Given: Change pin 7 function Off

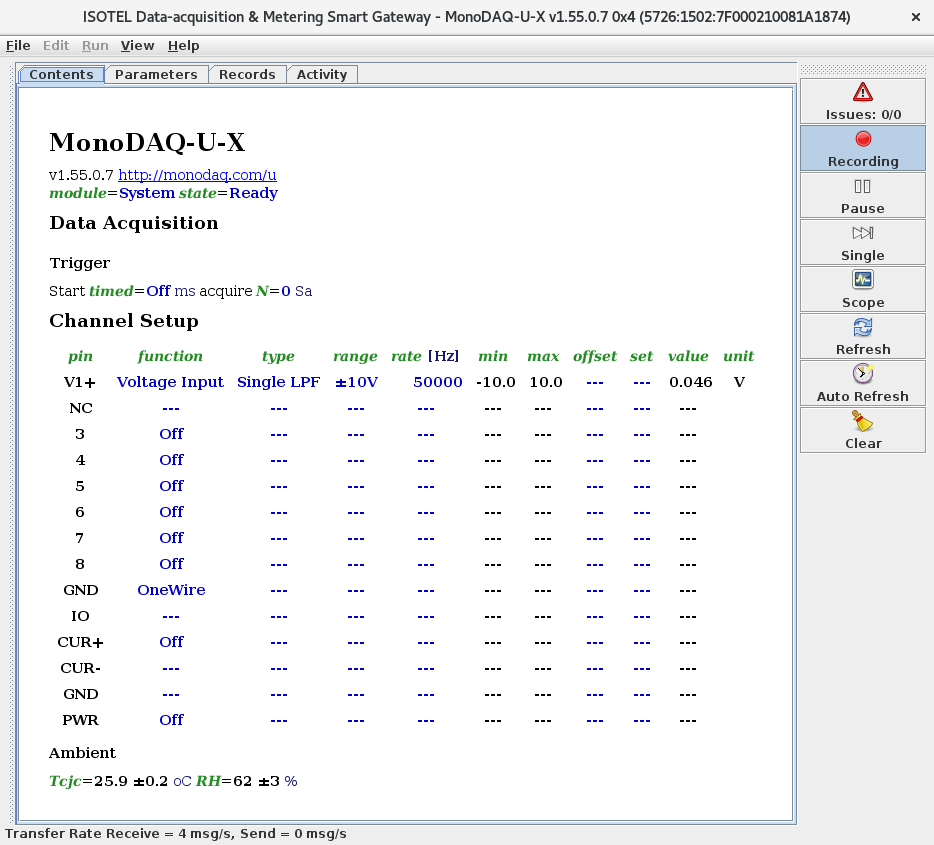Looking at the screenshot, I should (x=172, y=538).
